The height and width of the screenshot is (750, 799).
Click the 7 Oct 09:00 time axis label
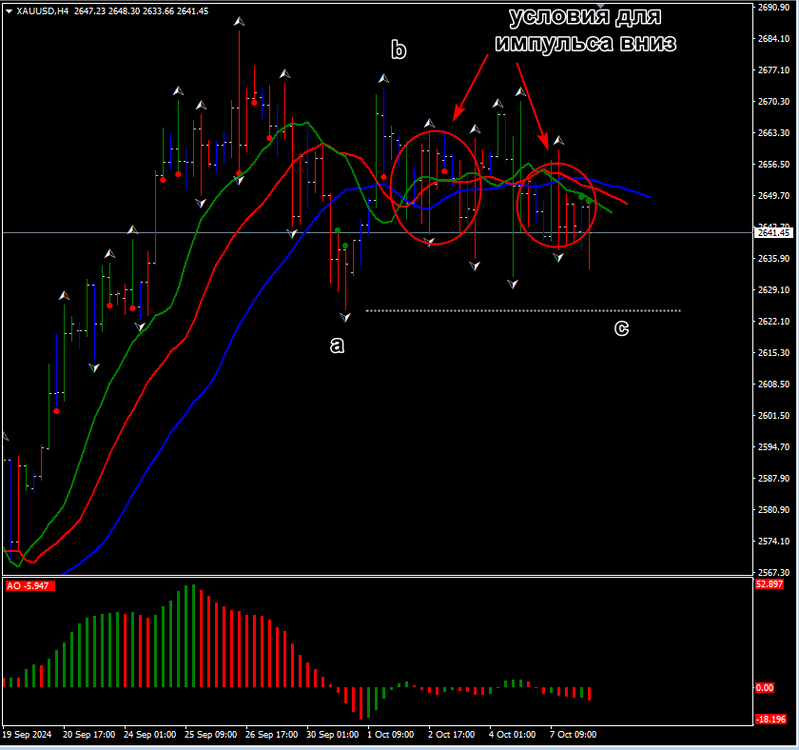[x=573, y=735]
